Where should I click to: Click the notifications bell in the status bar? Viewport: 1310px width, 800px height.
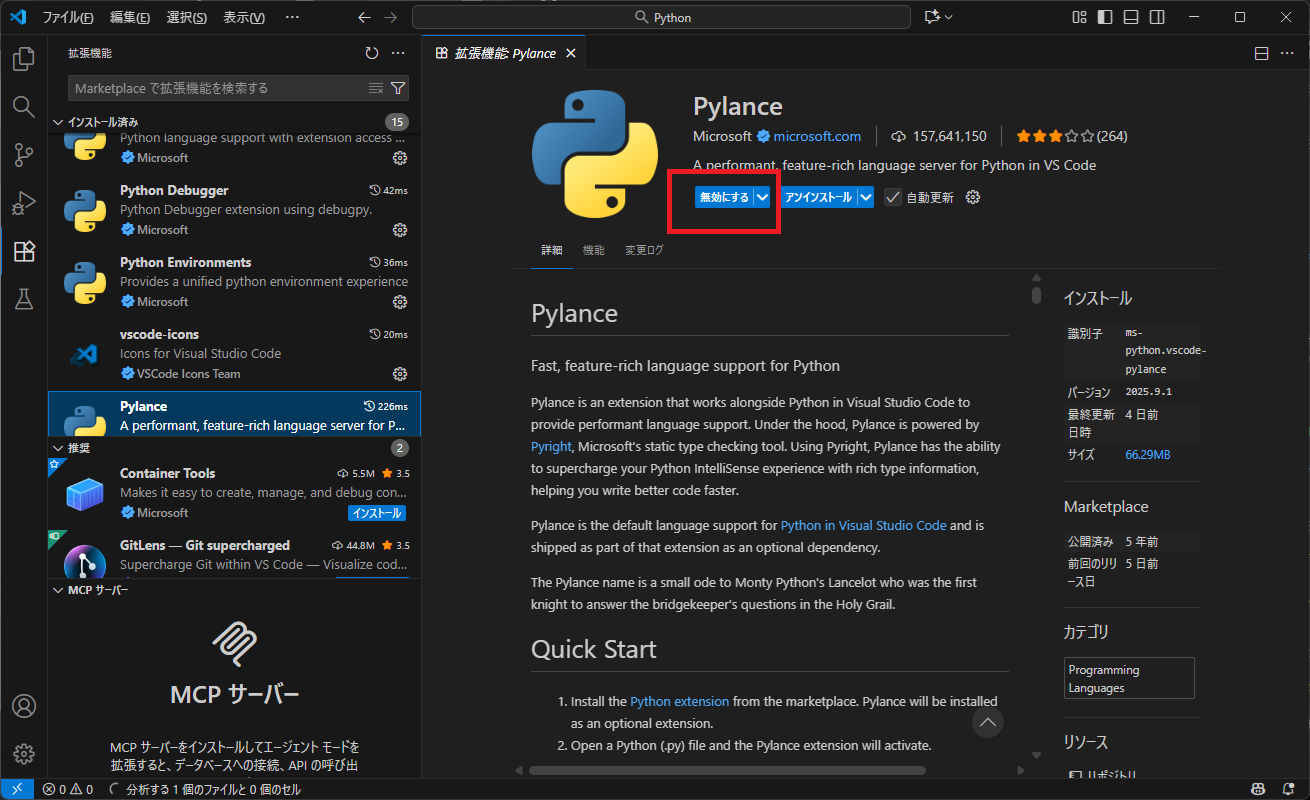coord(1289,789)
